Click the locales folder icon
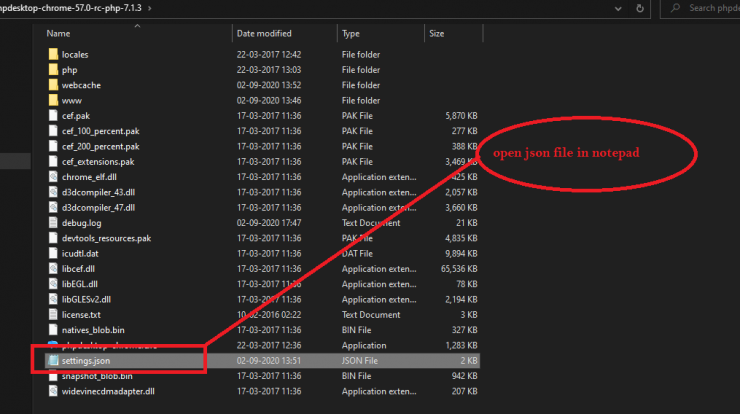740x414 pixels. [x=53, y=54]
